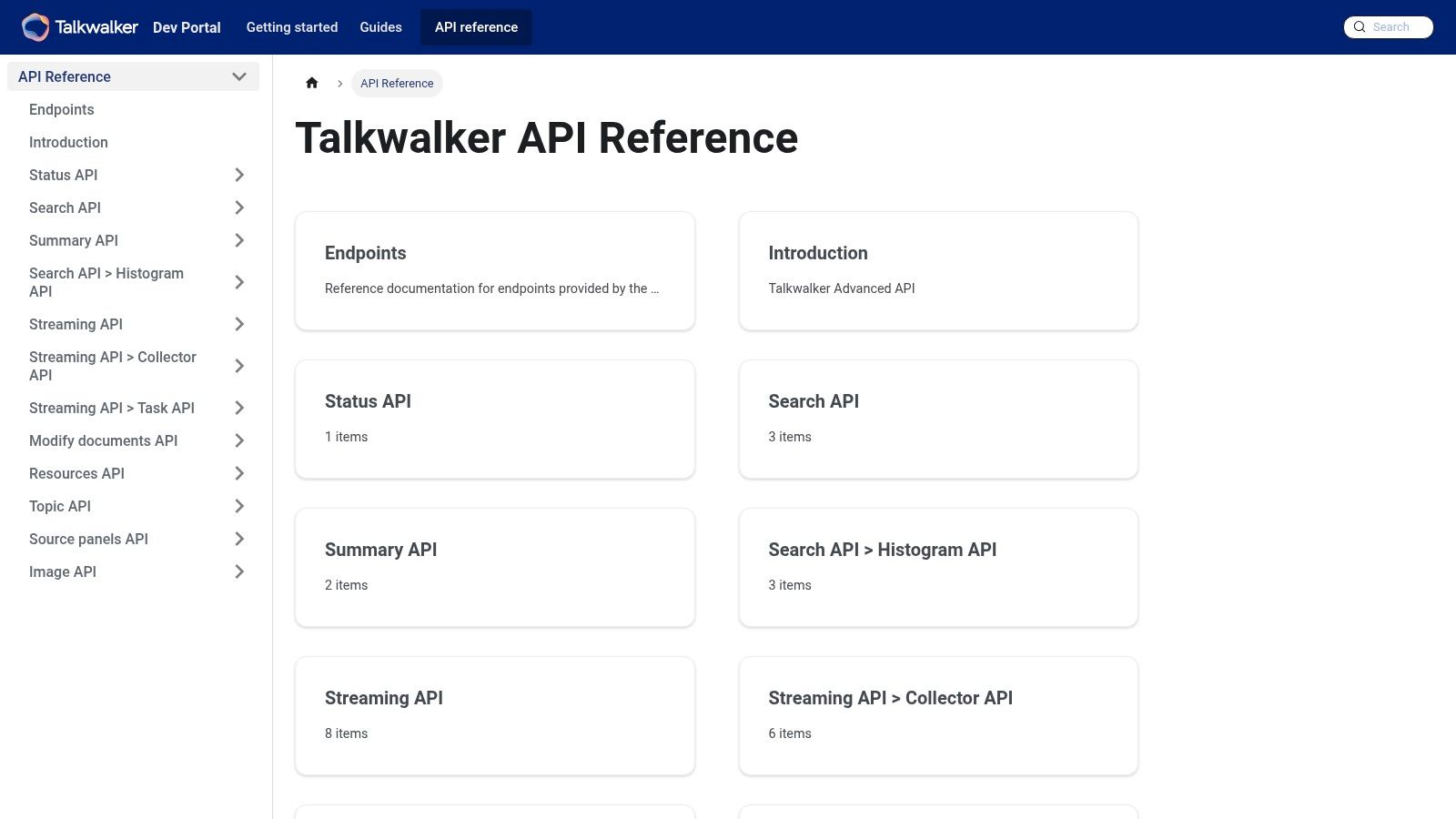The height and width of the screenshot is (819, 1456).
Task: Expand Status API in the sidebar
Action: (239, 175)
